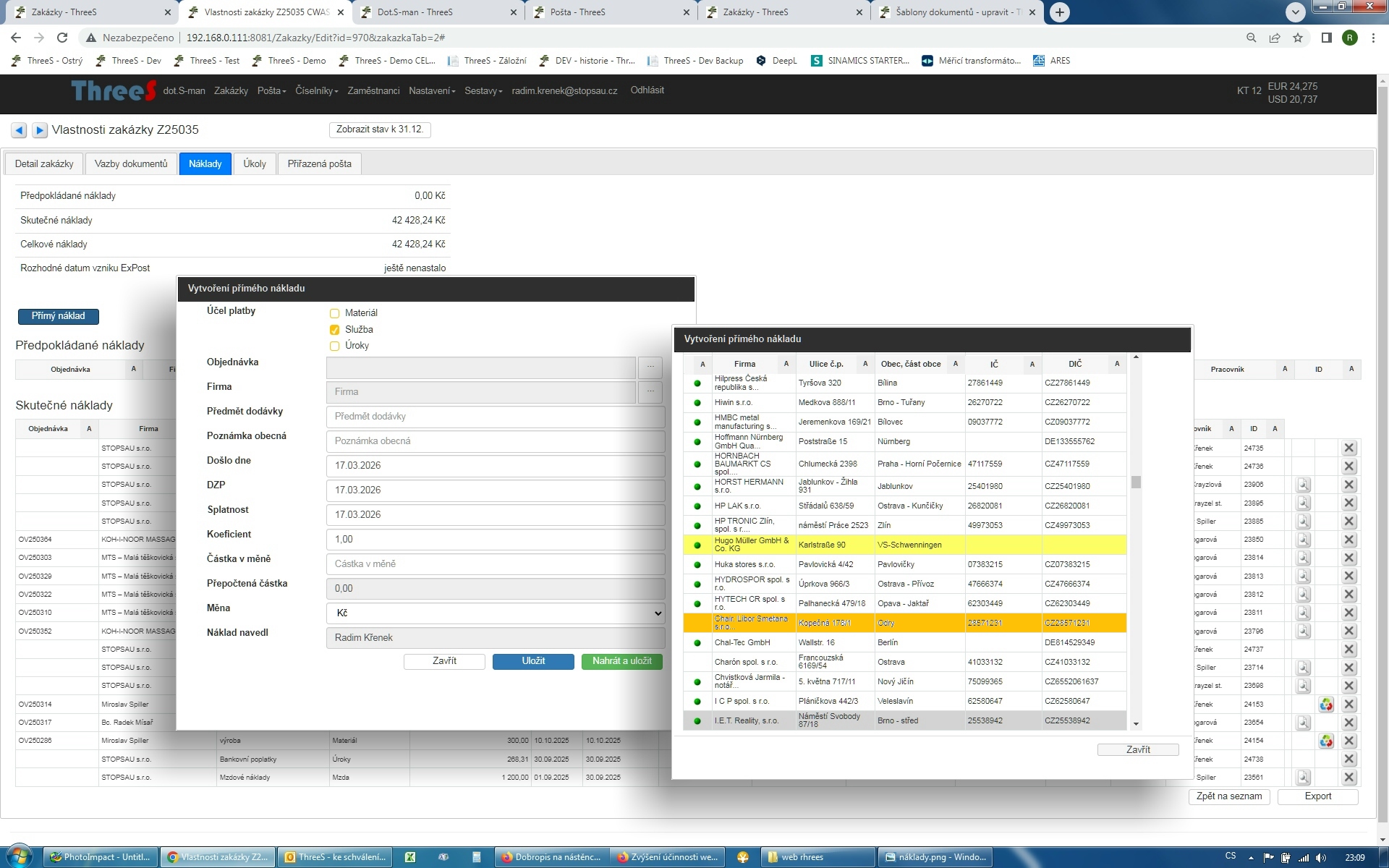Click the previous order arrow icon

click(x=19, y=130)
